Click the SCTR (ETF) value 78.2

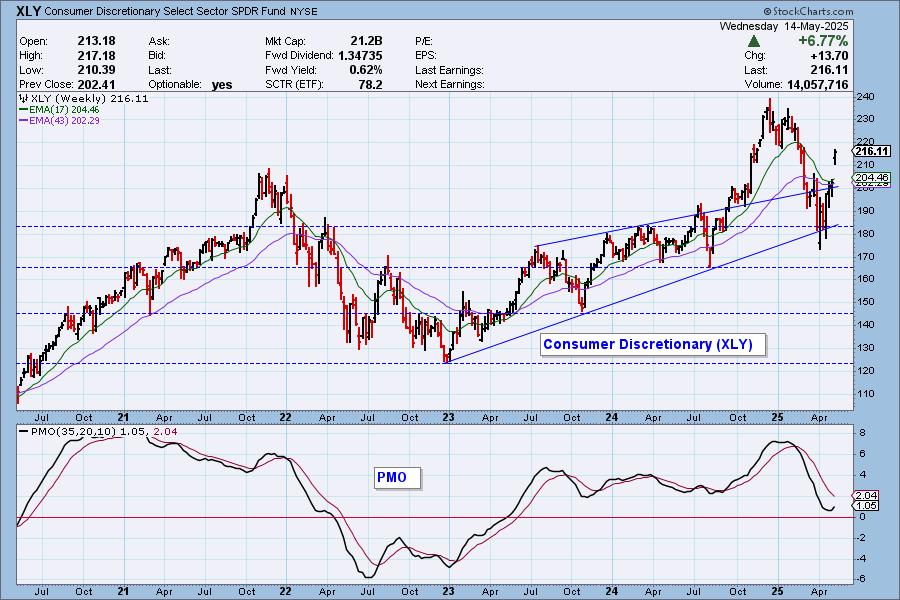(x=370, y=84)
